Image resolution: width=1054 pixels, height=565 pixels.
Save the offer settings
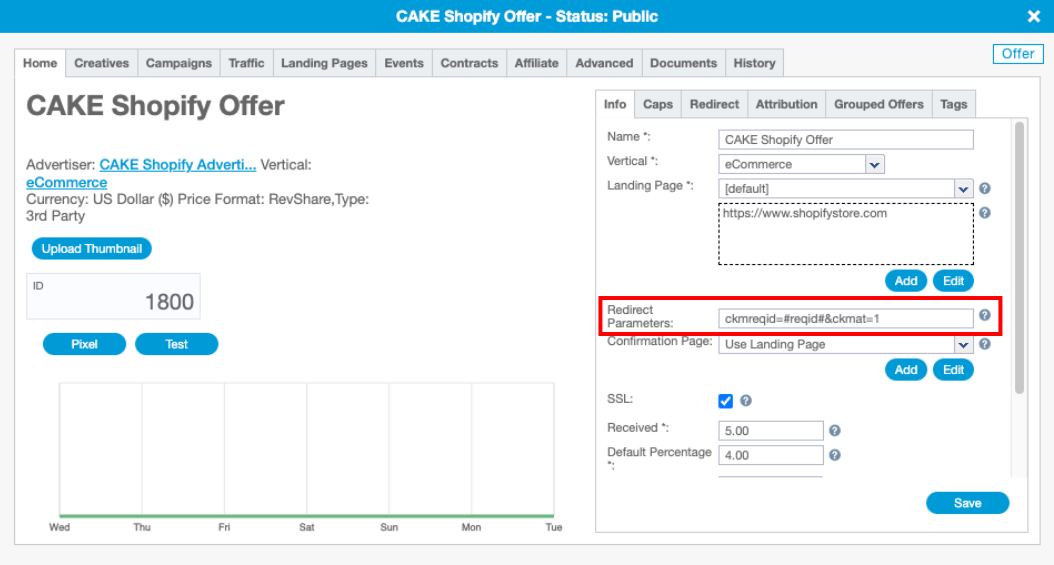pos(968,503)
